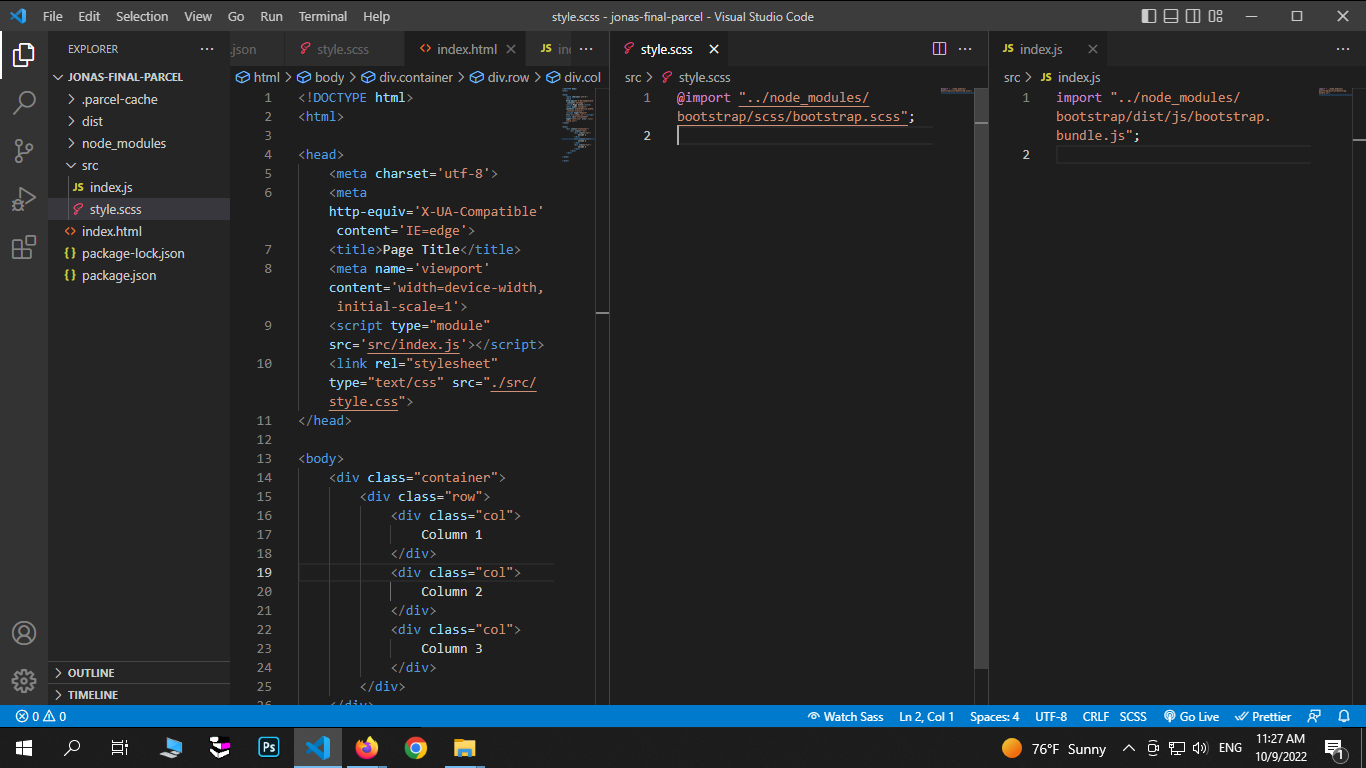Collapse the src folder
Image resolution: width=1366 pixels, height=768 pixels.
coord(90,165)
